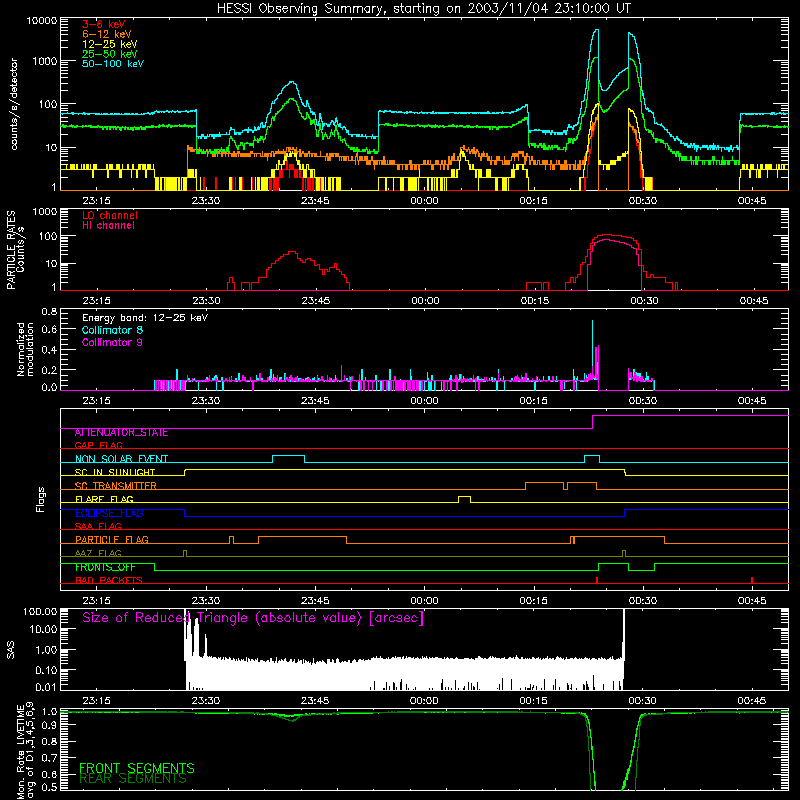Click the 'Size of Reduced Triangle' panel title
The image size is (800, 800).
point(253,618)
